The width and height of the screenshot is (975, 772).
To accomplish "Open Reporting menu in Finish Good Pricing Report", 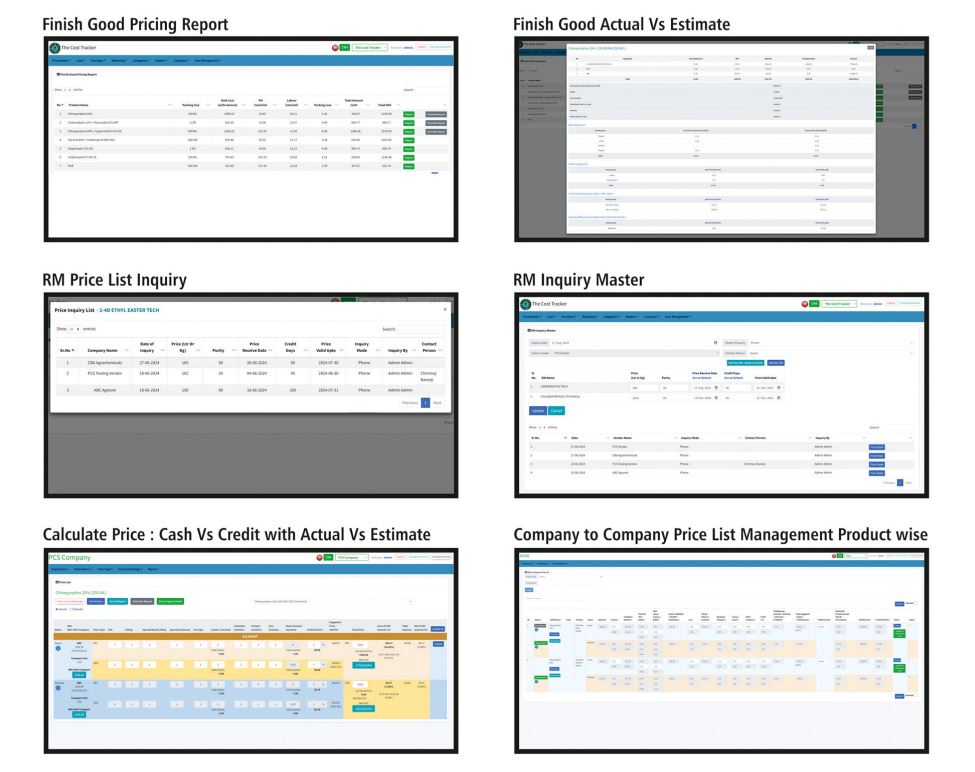I will [119, 61].
